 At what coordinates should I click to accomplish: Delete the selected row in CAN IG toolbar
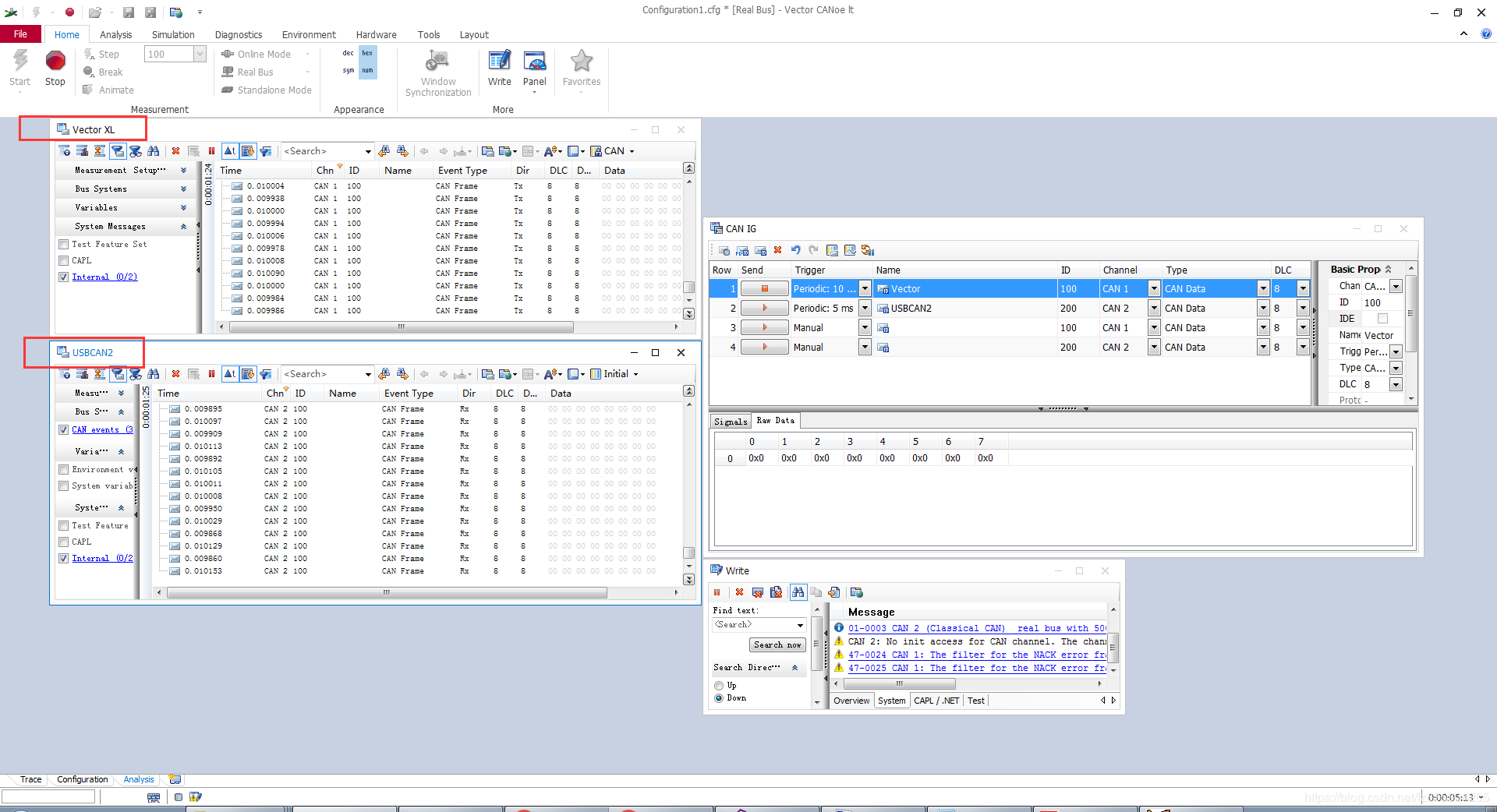777,250
